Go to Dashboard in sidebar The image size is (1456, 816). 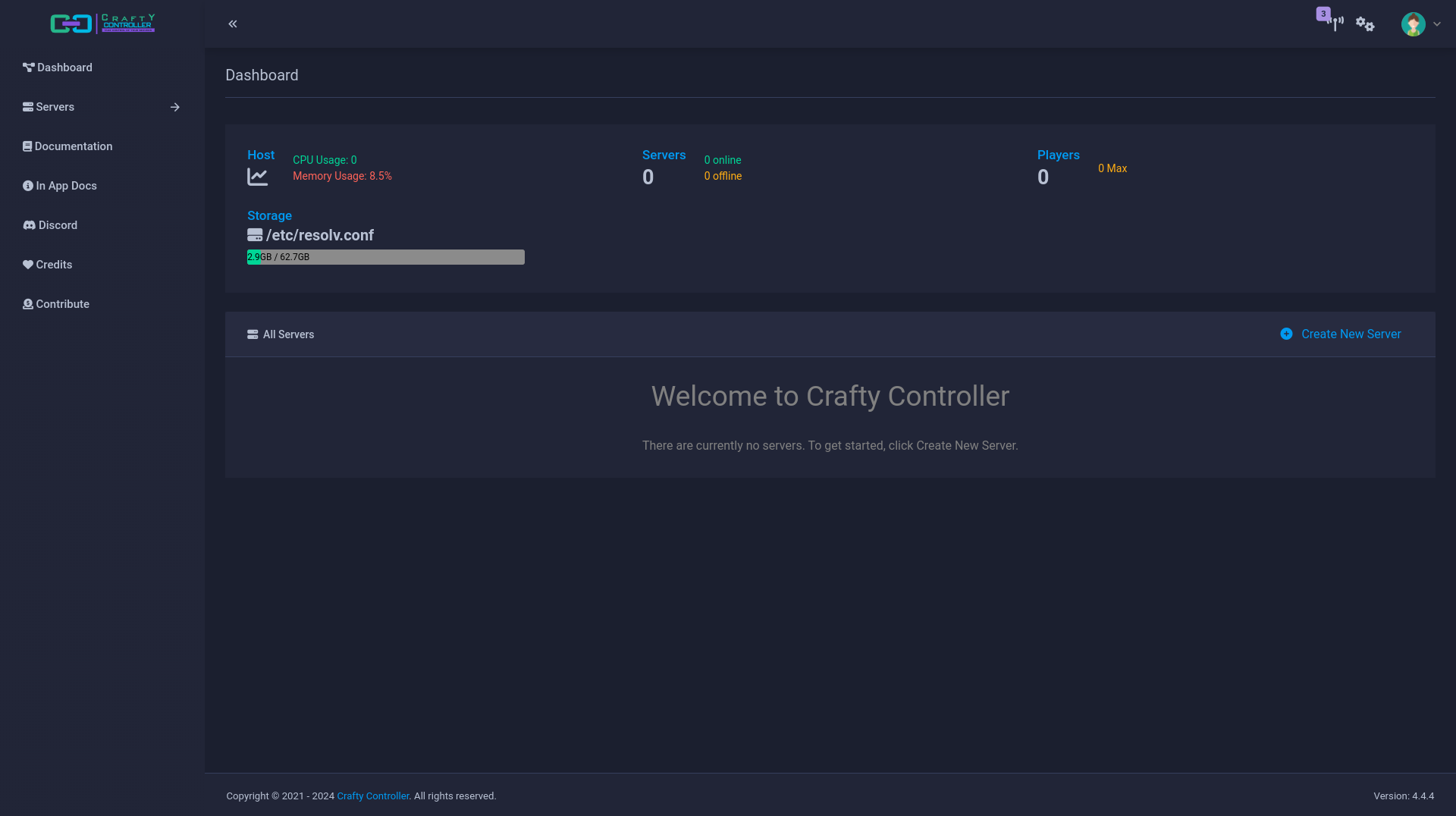click(58, 67)
